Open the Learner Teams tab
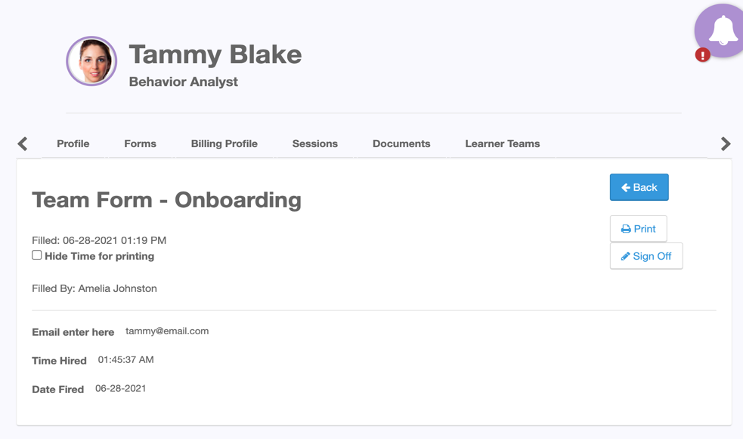This screenshot has width=743, height=439. pos(502,144)
